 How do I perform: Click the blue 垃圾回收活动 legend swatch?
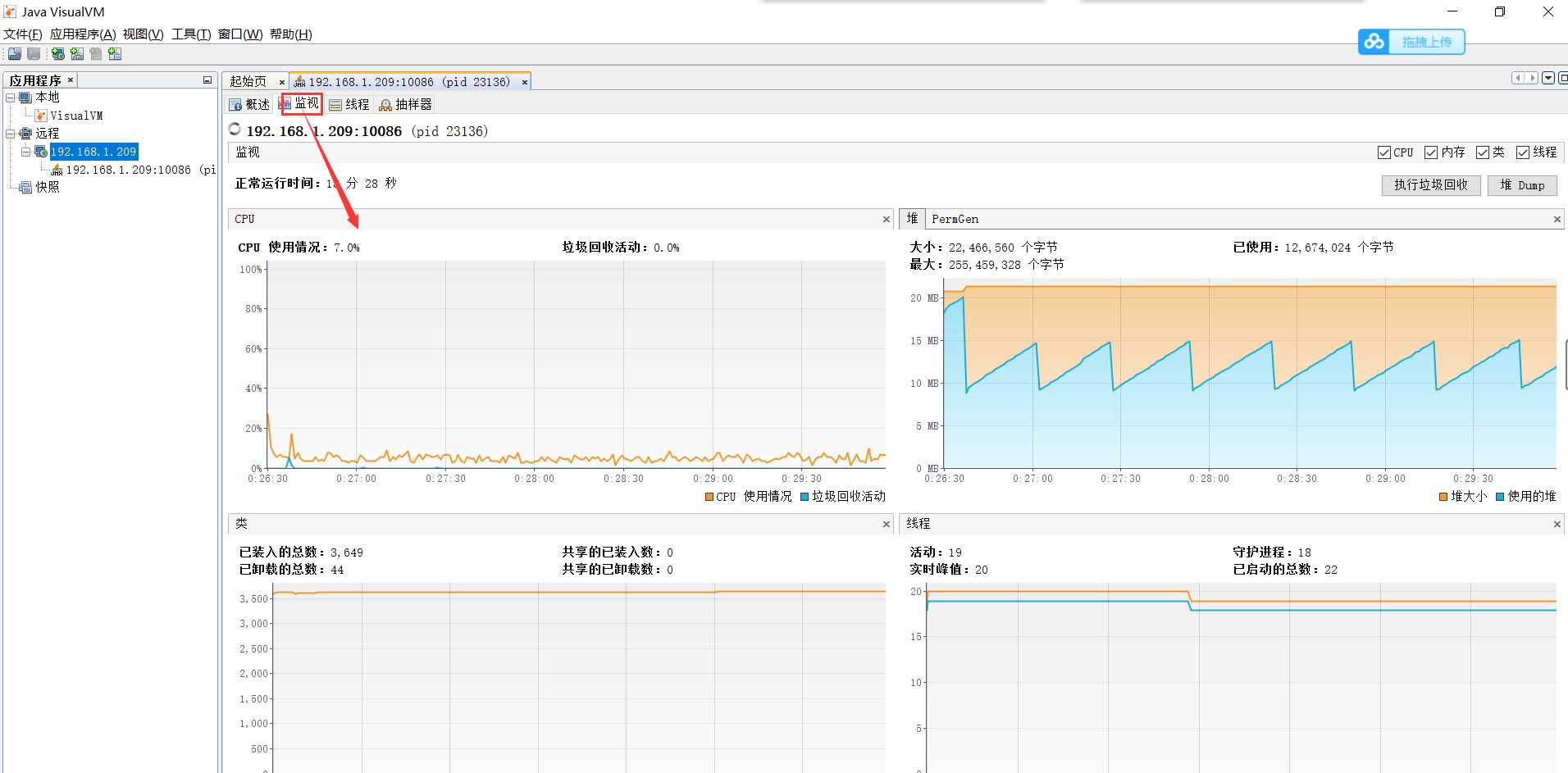point(805,497)
